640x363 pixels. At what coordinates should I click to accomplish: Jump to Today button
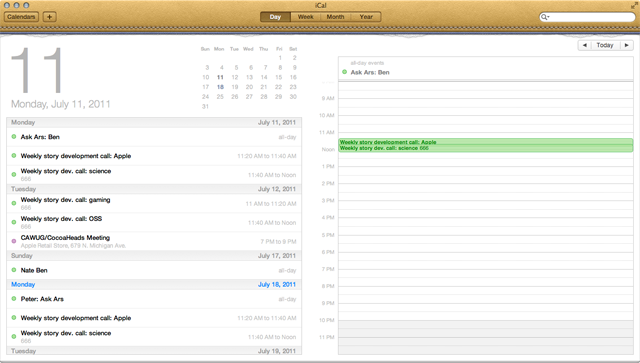pos(605,45)
